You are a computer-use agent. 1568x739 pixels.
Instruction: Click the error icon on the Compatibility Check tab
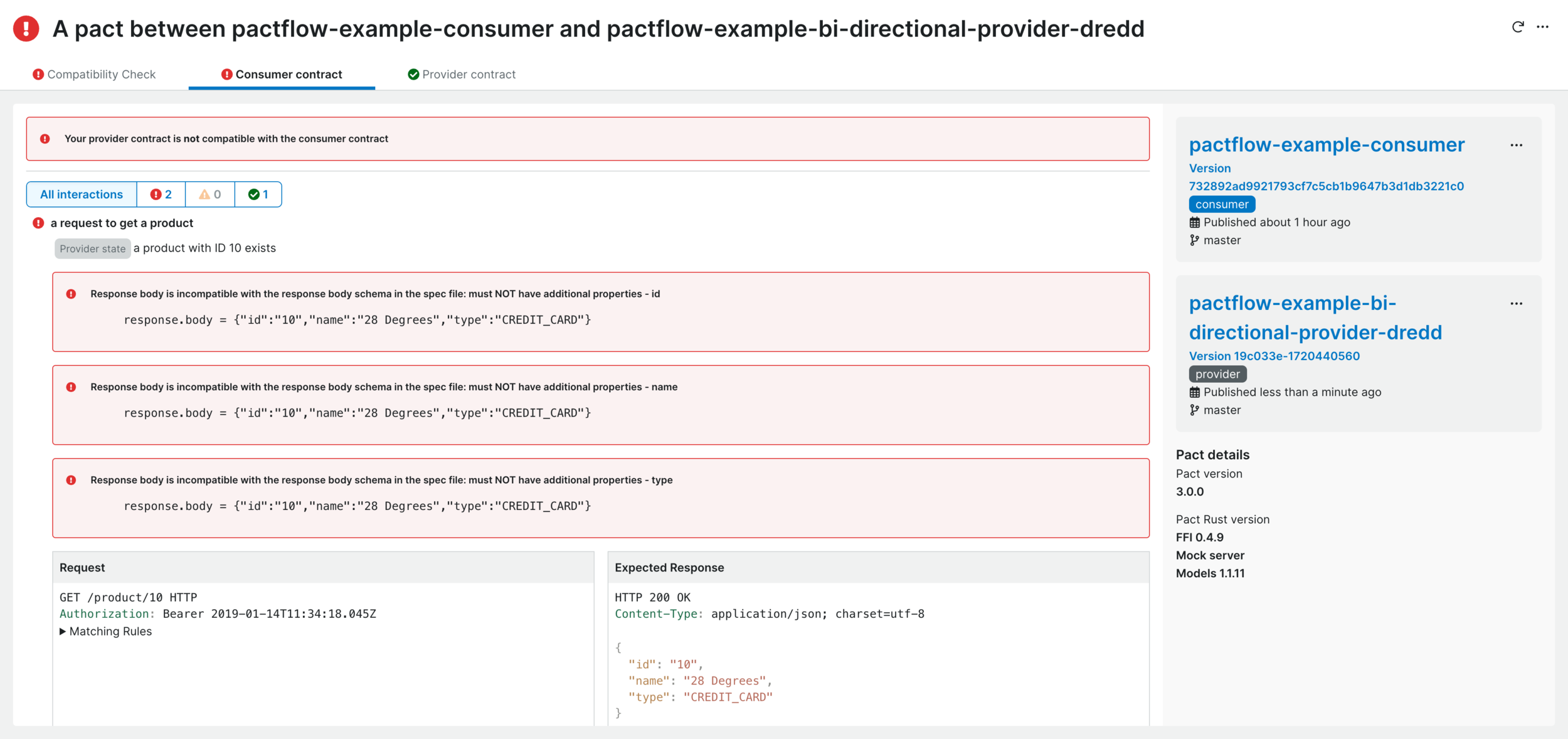(38, 73)
